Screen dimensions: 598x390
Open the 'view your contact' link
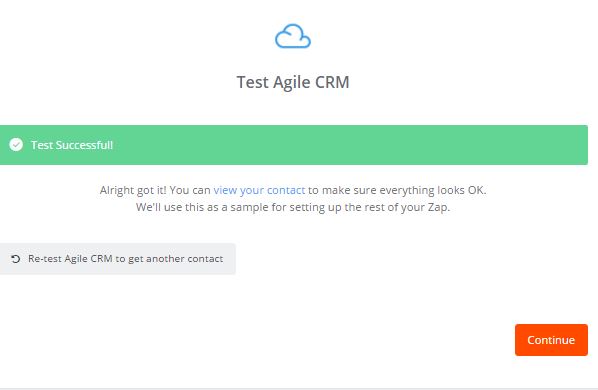[259, 190]
